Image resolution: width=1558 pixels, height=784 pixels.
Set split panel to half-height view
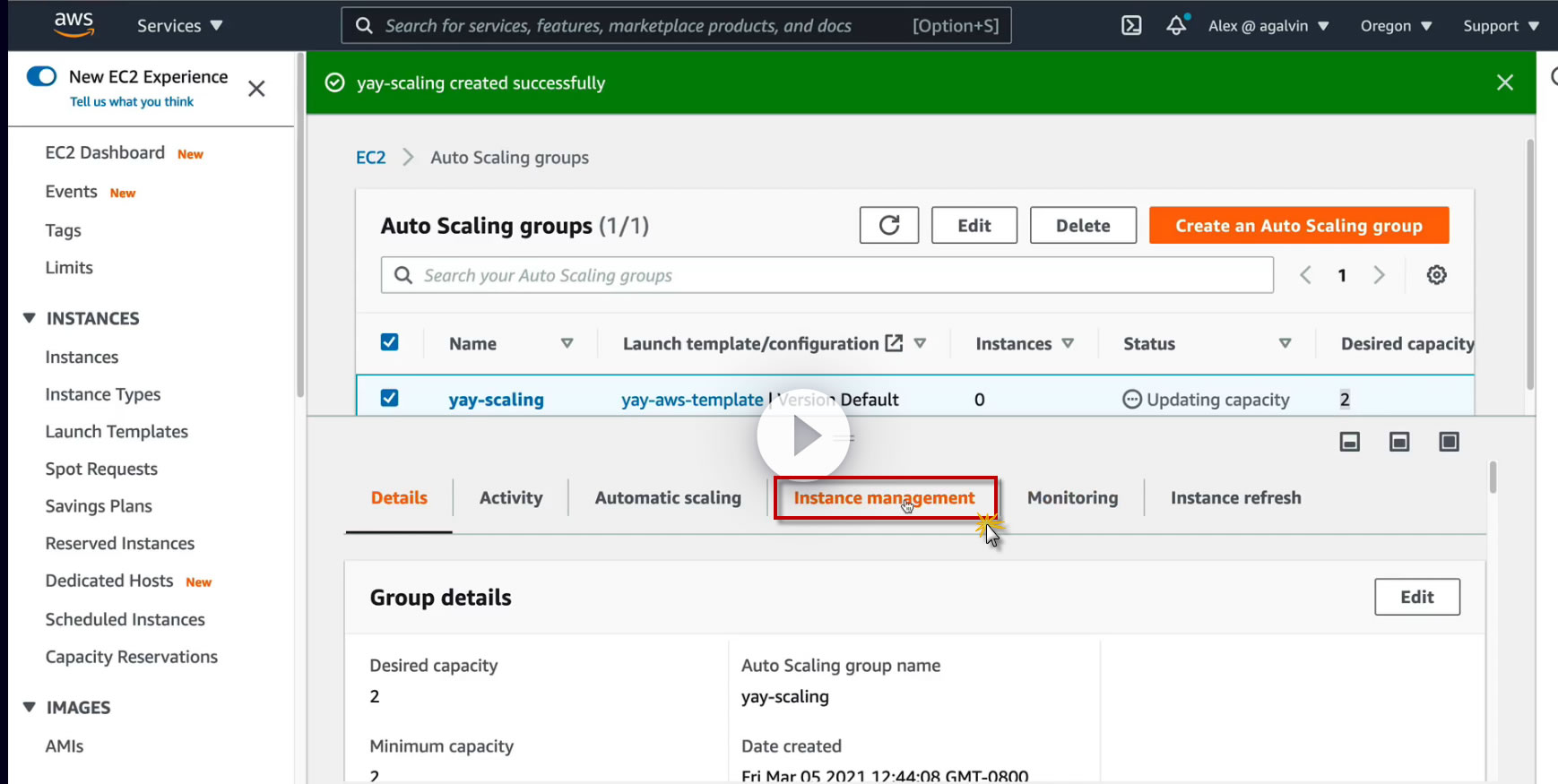(x=1398, y=442)
